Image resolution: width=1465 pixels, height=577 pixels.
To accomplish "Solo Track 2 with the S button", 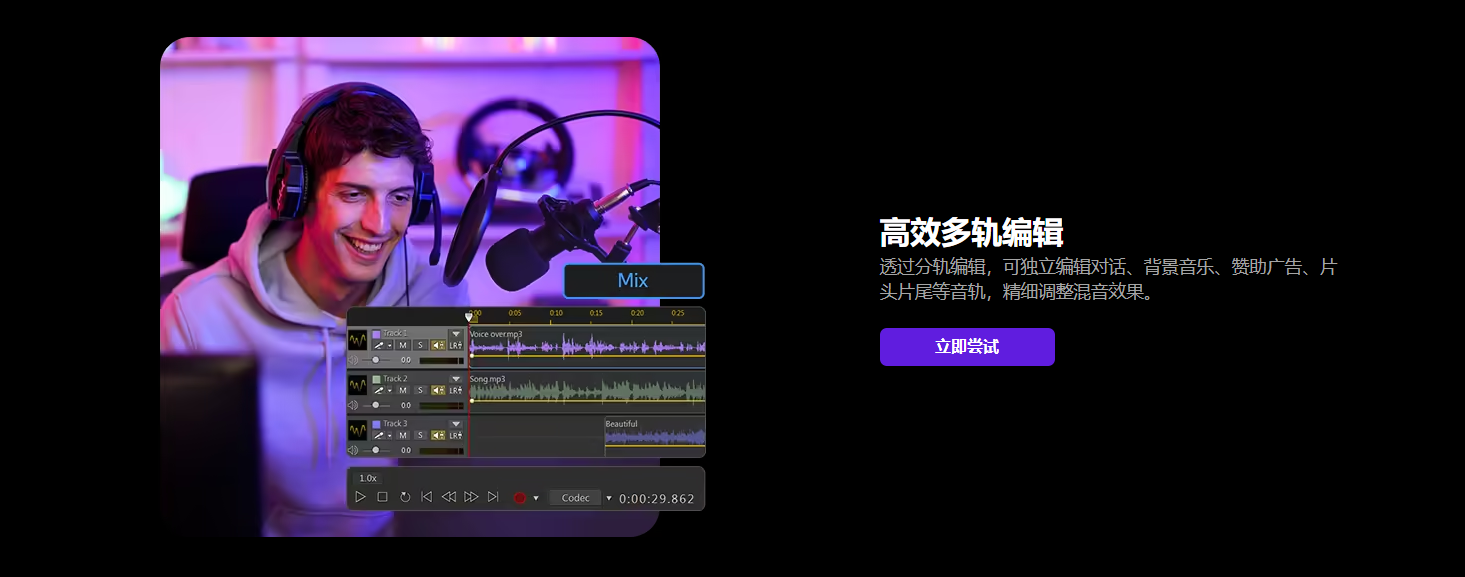I will 421,390.
